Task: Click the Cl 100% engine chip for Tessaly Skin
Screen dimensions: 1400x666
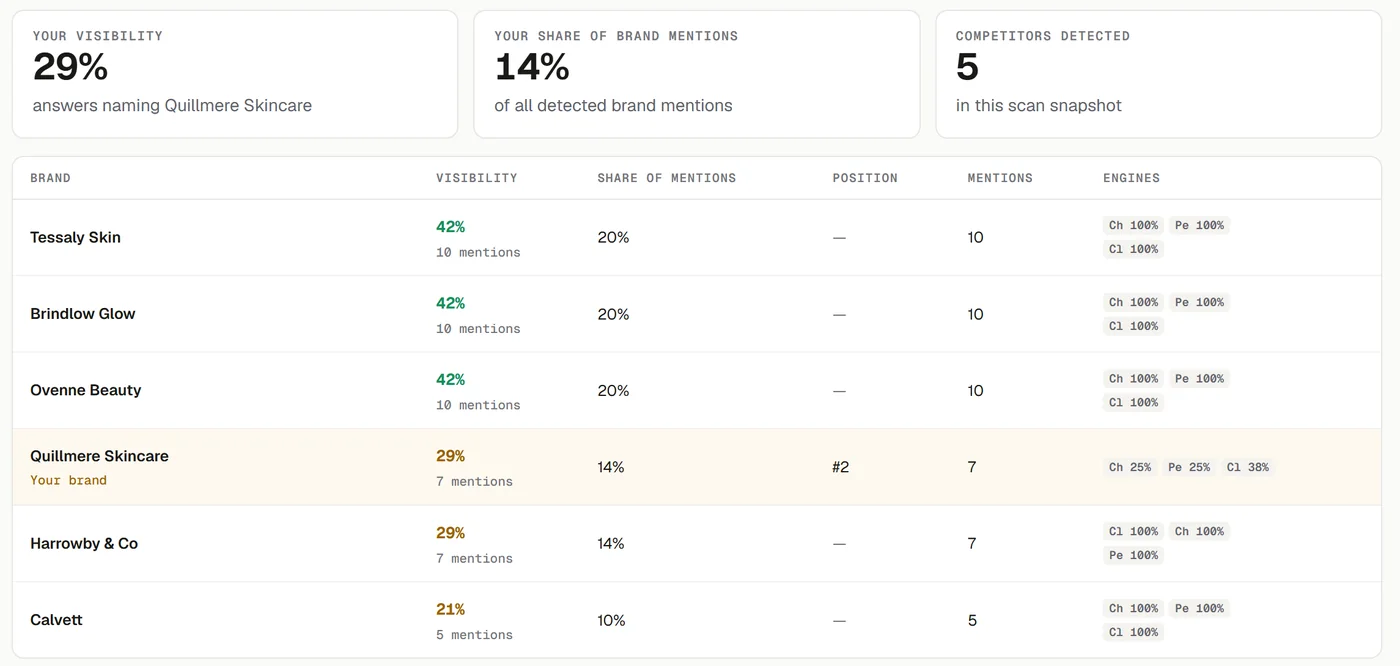Action: coord(1133,249)
